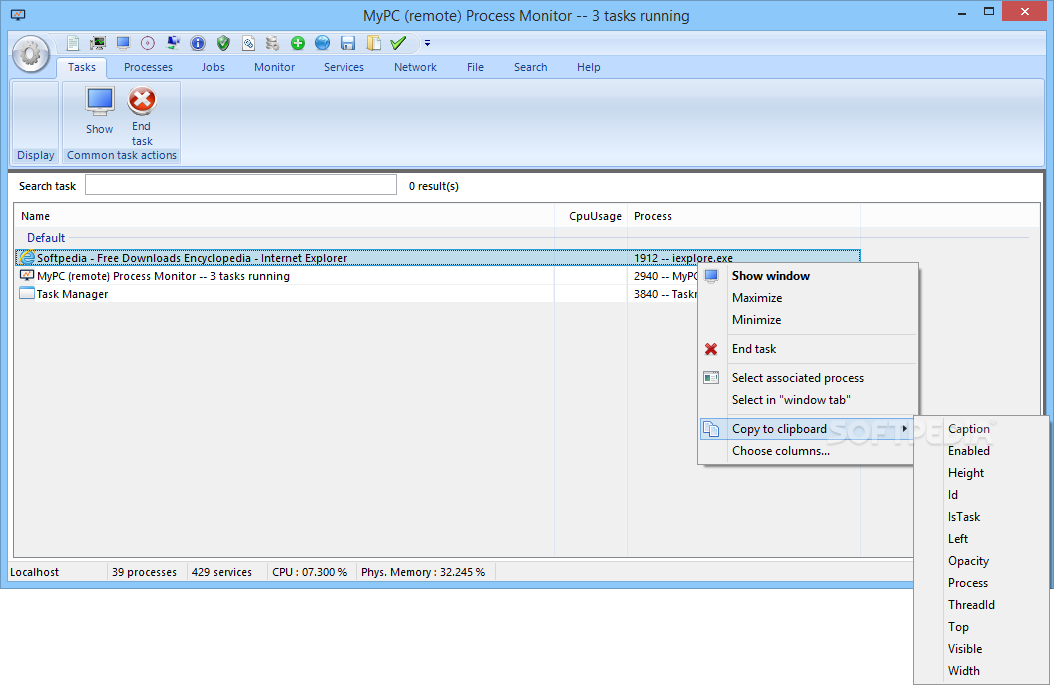Click the database stack icon
The height and width of the screenshot is (685, 1054).
click(x=272, y=43)
